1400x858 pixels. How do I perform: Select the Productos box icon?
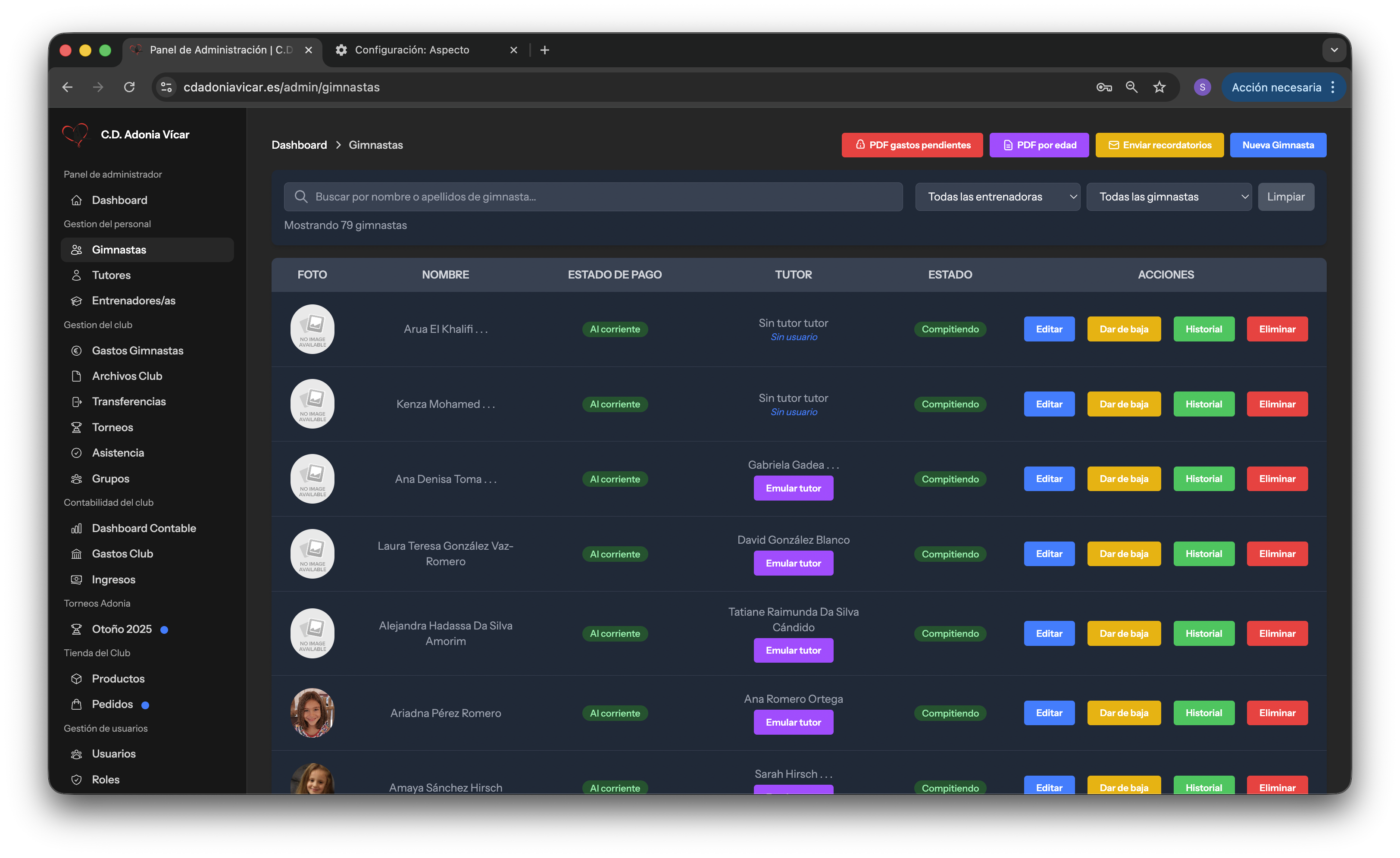pyautogui.click(x=77, y=678)
